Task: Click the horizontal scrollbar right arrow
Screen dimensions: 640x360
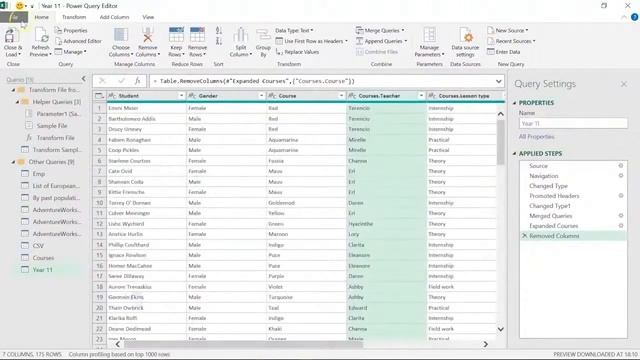Action: (x=485, y=344)
